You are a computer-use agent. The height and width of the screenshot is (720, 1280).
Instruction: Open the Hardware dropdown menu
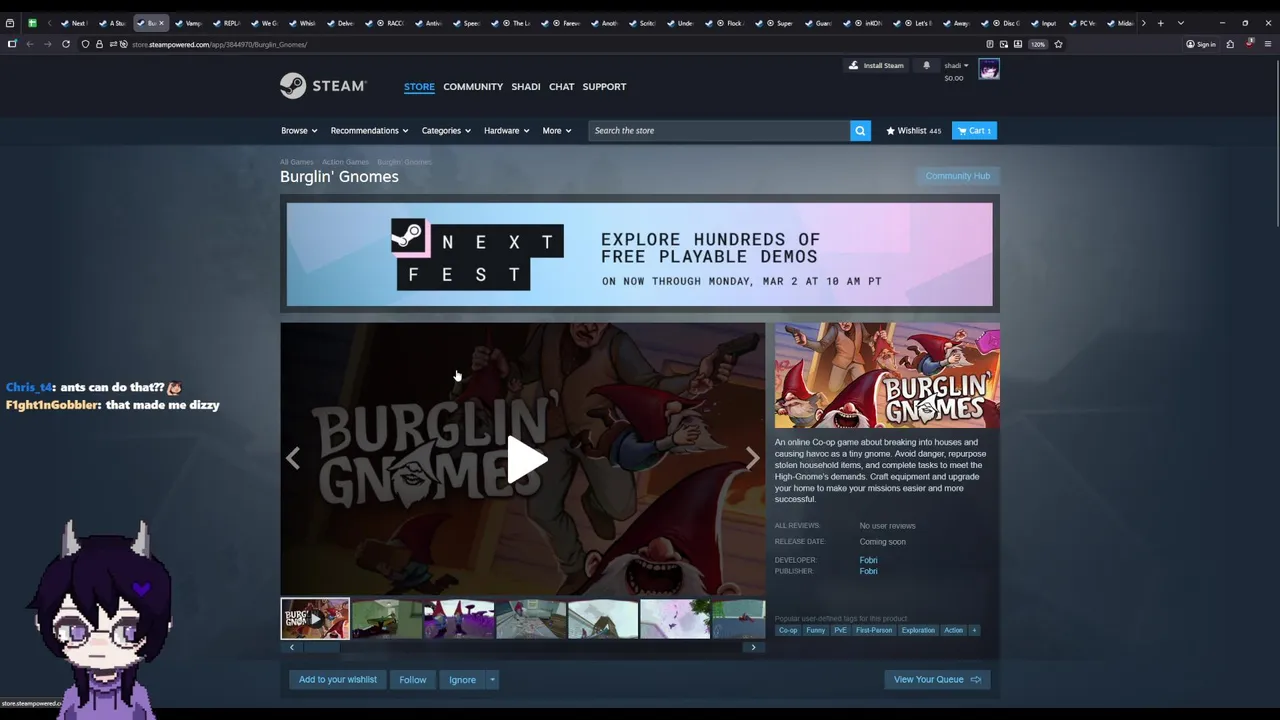pos(507,131)
